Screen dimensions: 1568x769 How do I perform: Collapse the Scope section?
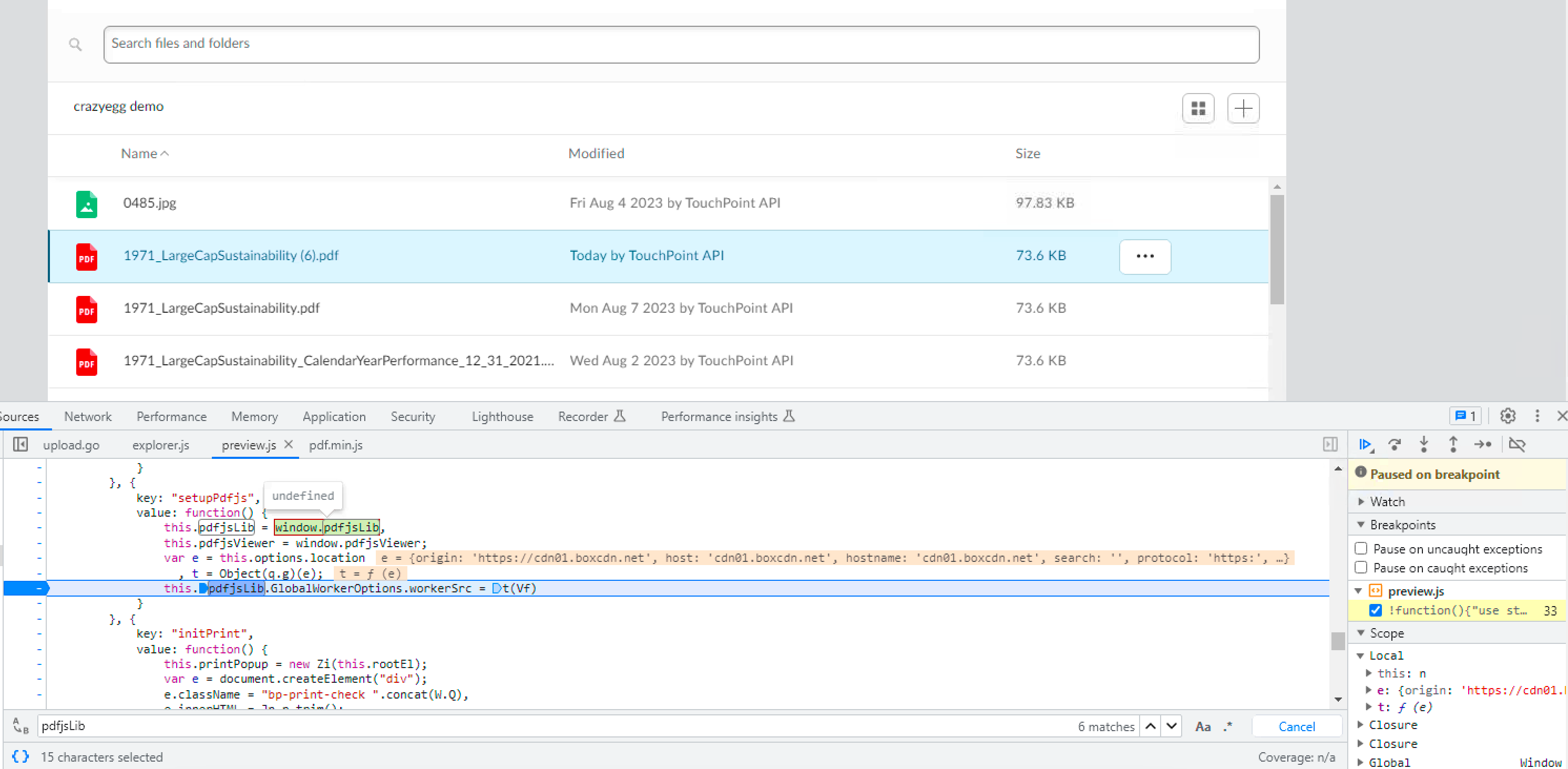click(1361, 633)
